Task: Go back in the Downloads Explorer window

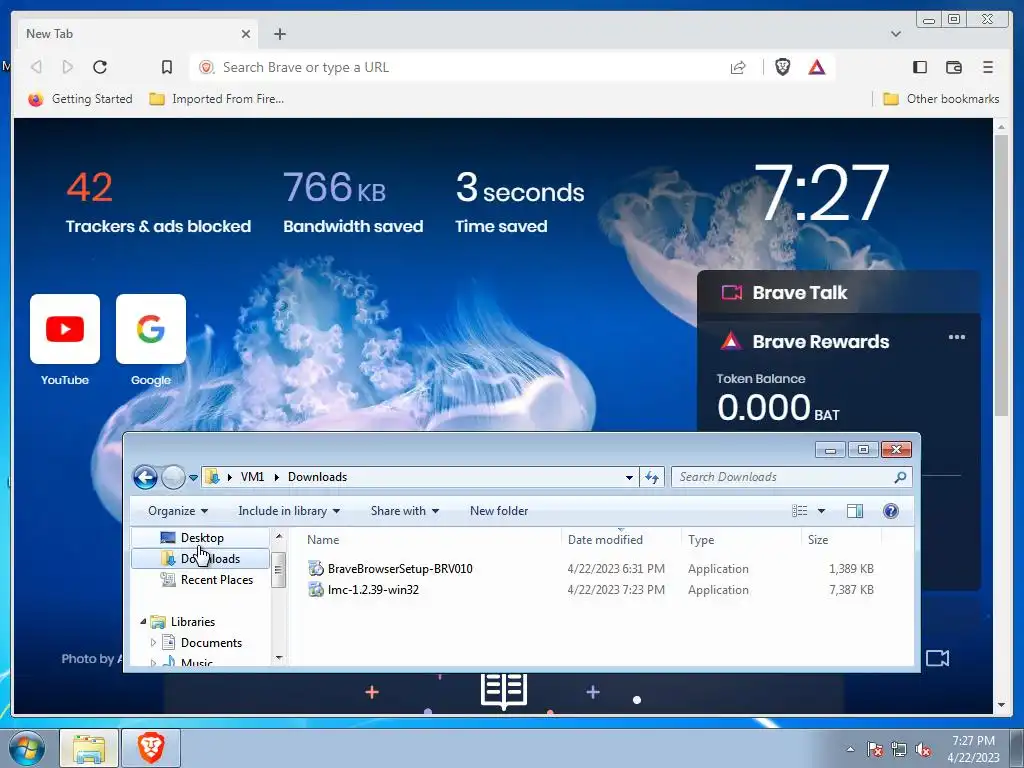Action: click(145, 477)
